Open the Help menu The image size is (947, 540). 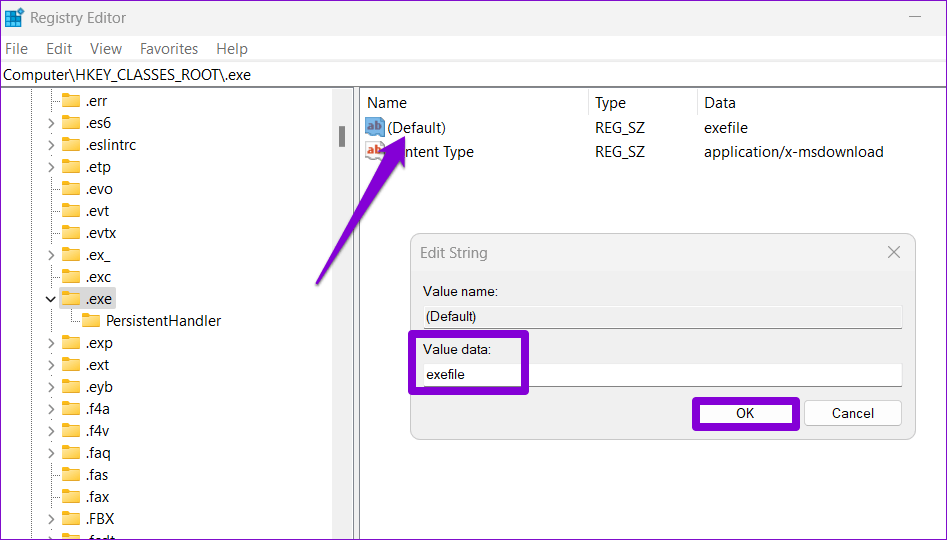(232, 49)
